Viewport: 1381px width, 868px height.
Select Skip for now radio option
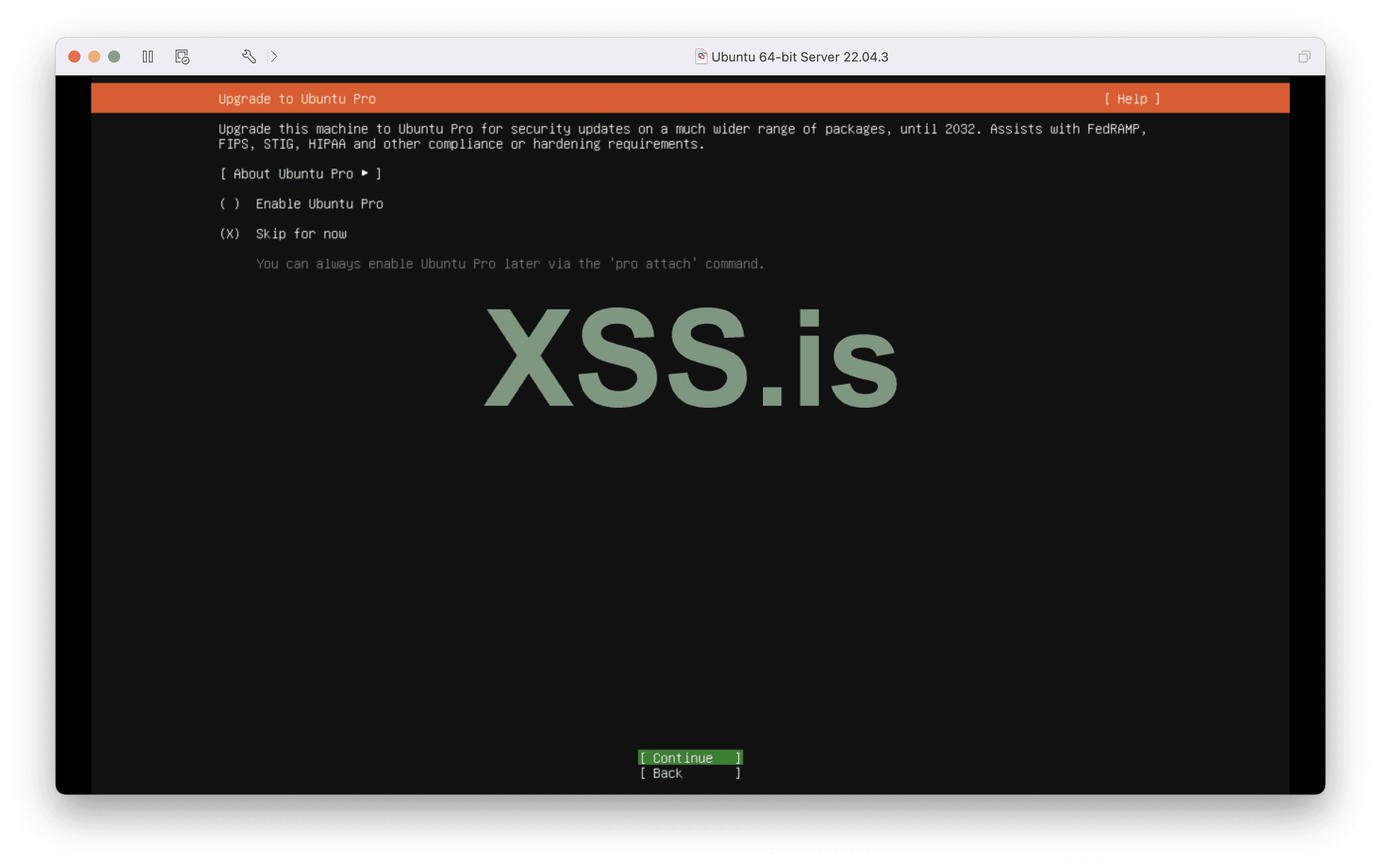(x=301, y=233)
